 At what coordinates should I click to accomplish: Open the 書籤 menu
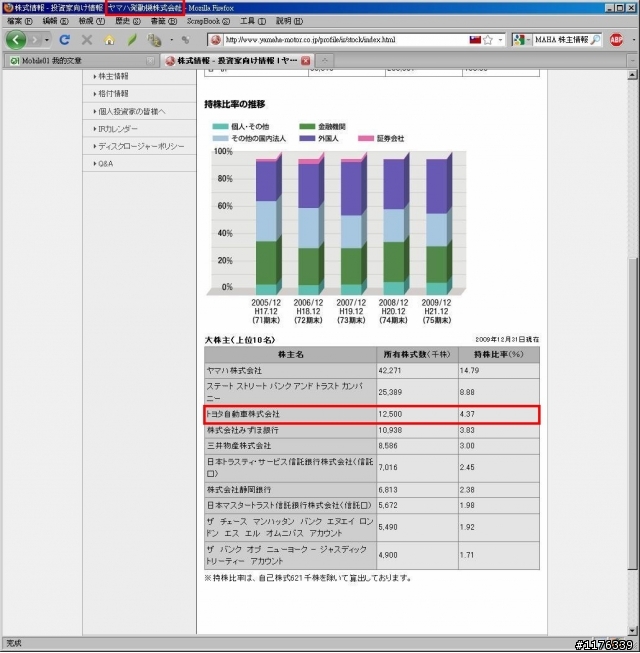click(x=163, y=21)
